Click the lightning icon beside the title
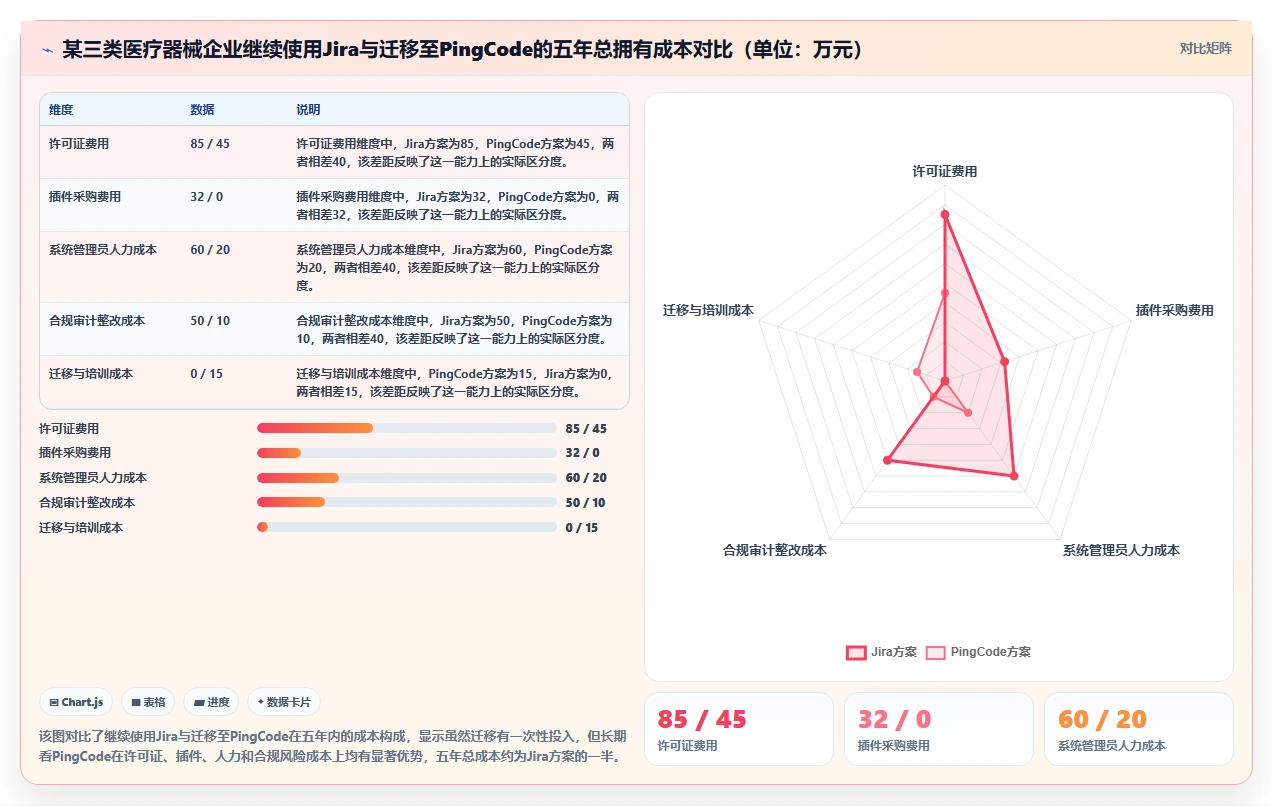The image size is (1273, 806). tap(47, 49)
